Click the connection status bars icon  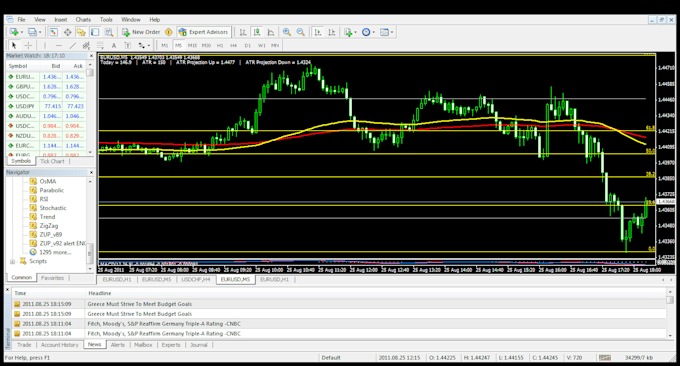pyautogui.click(x=605, y=357)
